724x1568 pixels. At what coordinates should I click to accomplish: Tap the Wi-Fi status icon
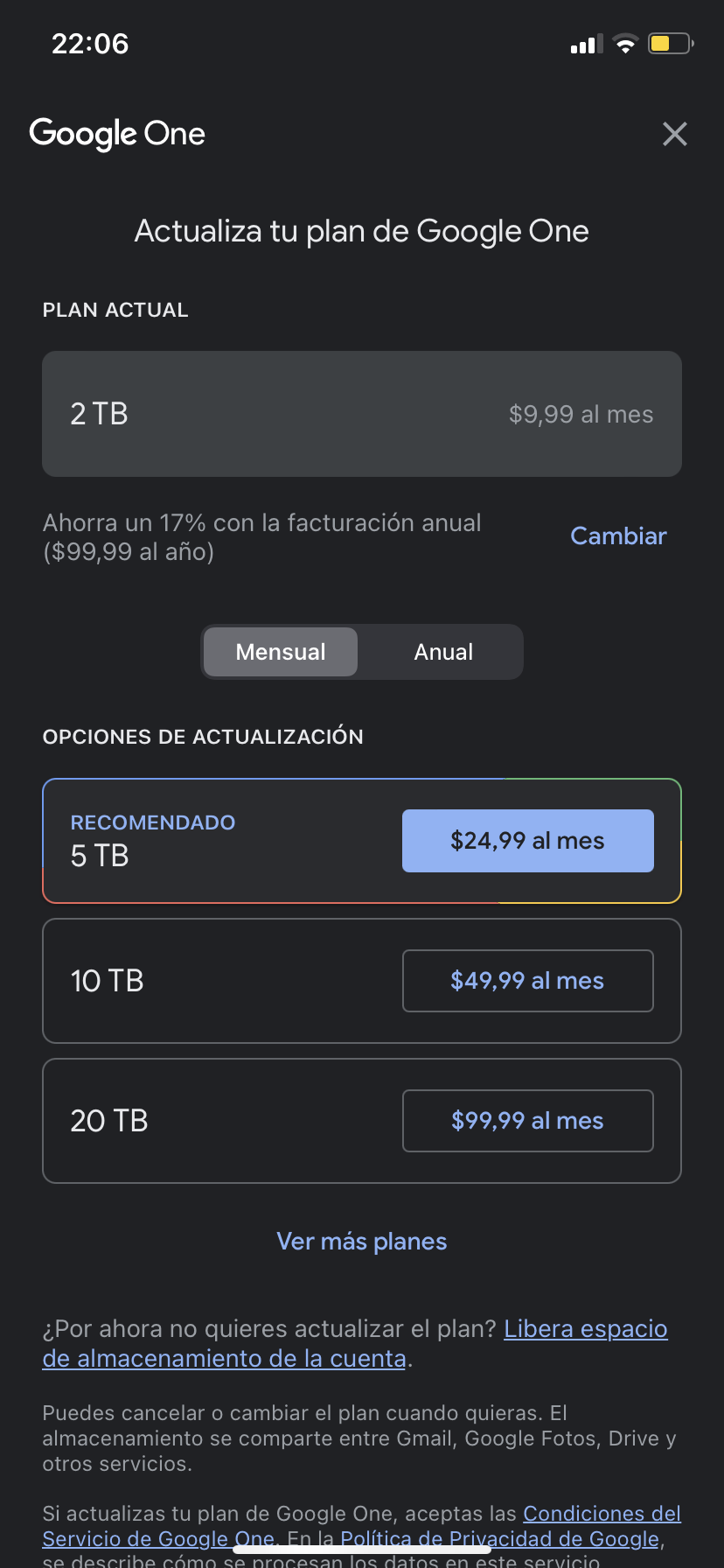[x=625, y=44]
